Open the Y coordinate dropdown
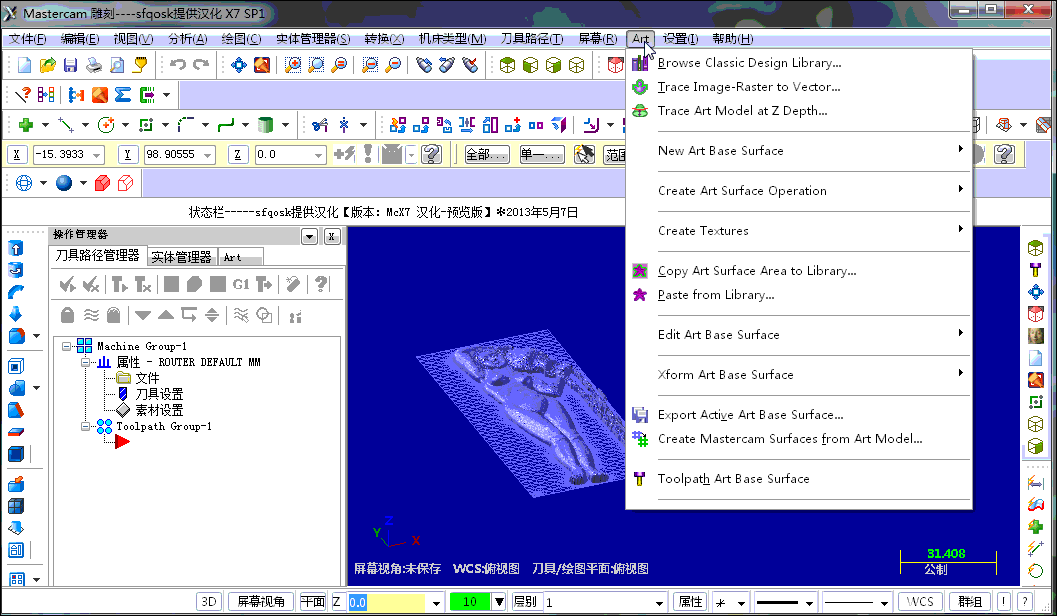Viewport: 1057px width, 616px height. click(x=208, y=155)
